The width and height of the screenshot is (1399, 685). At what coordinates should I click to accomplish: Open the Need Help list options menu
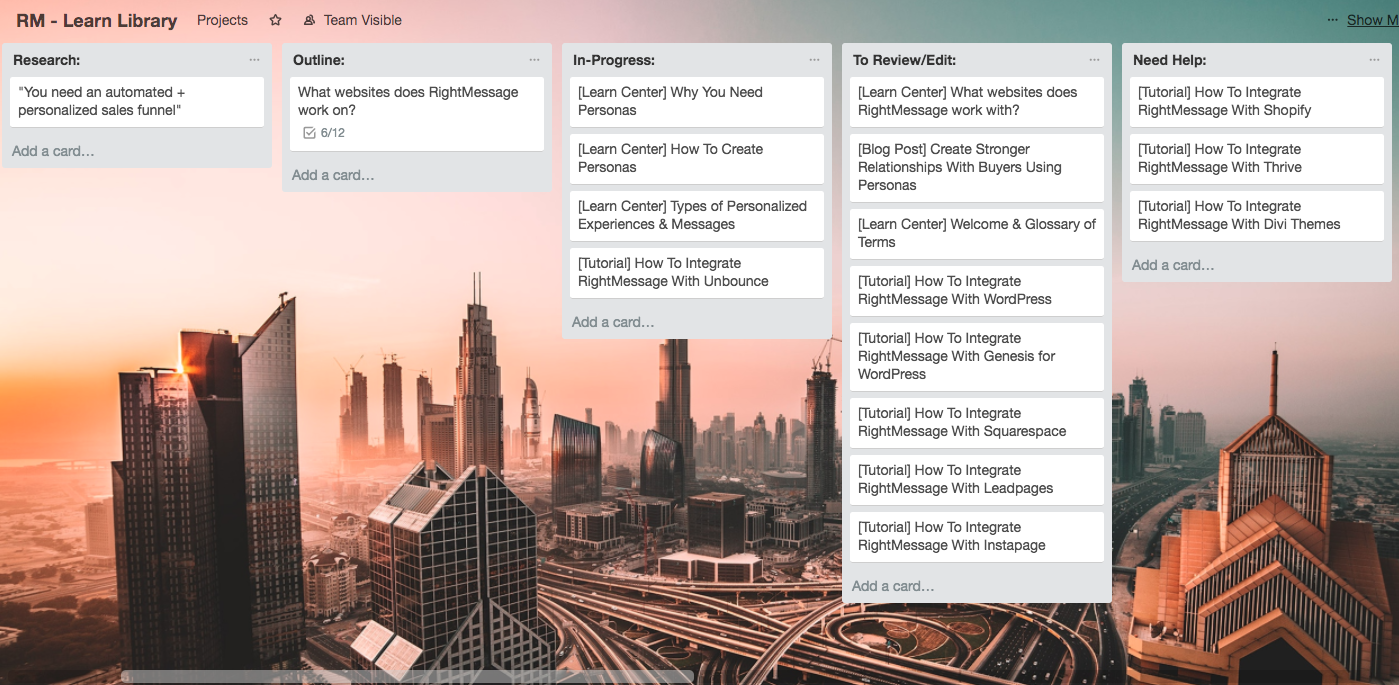pos(1375,60)
